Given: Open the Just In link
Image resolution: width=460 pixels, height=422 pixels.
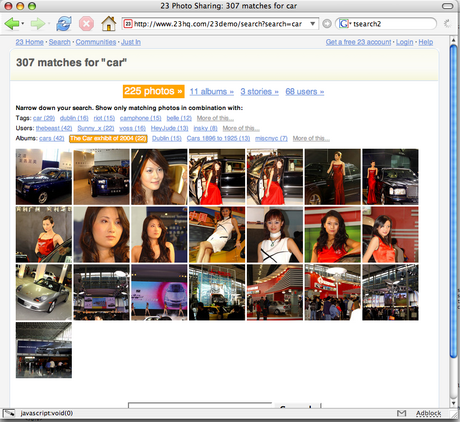Looking at the screenshot, I should [131, 42].
